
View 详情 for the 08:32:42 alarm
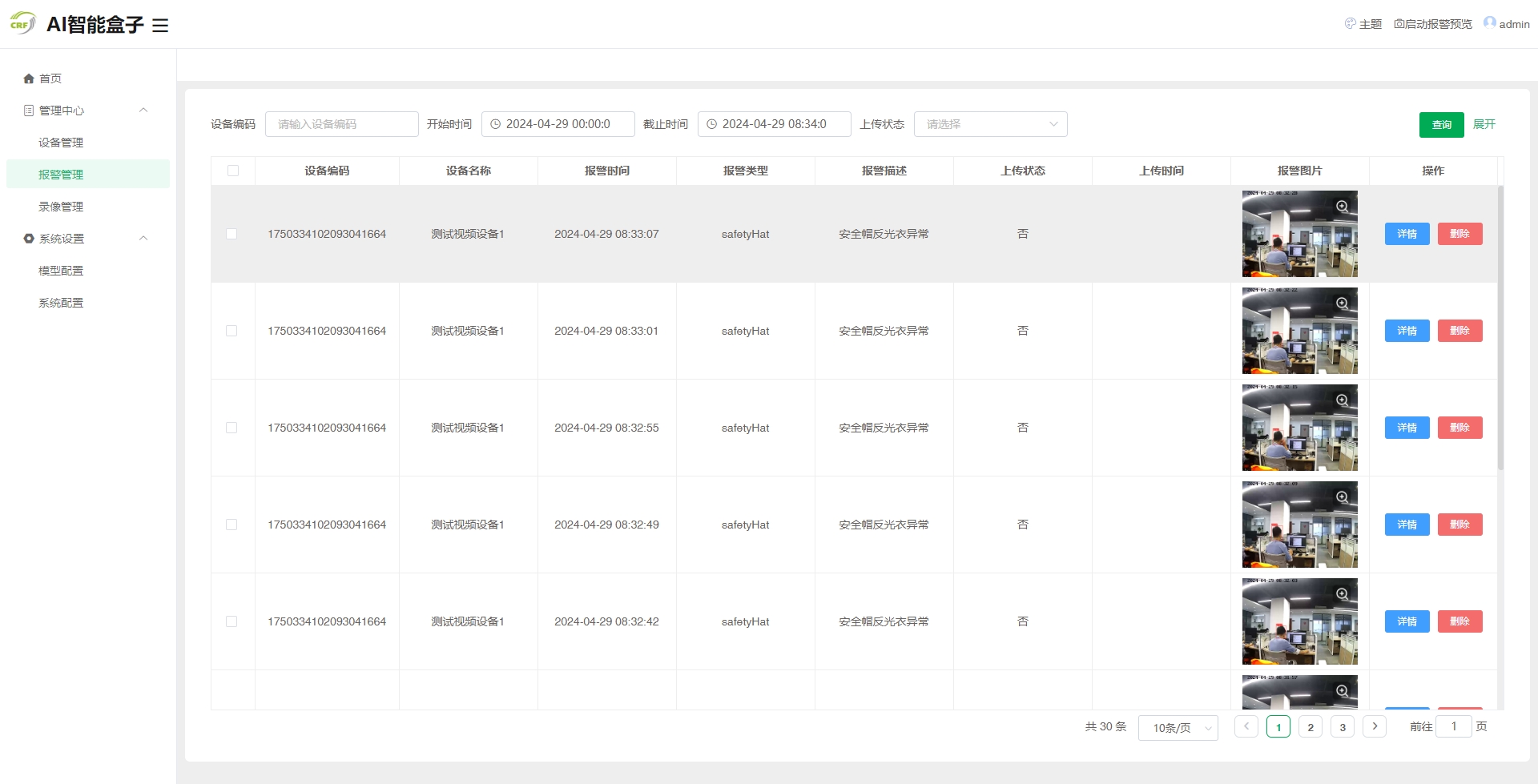tap(1407, 621)
